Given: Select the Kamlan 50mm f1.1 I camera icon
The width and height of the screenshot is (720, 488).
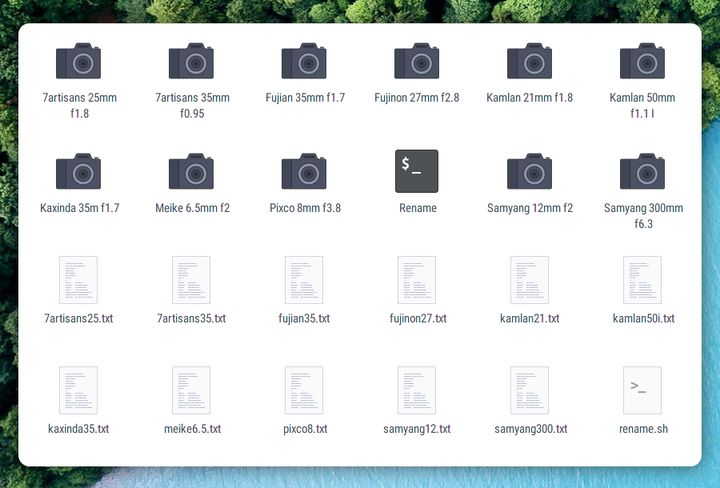Looking at the screenshot, I should pyautogui.click(x=642, y=61).
